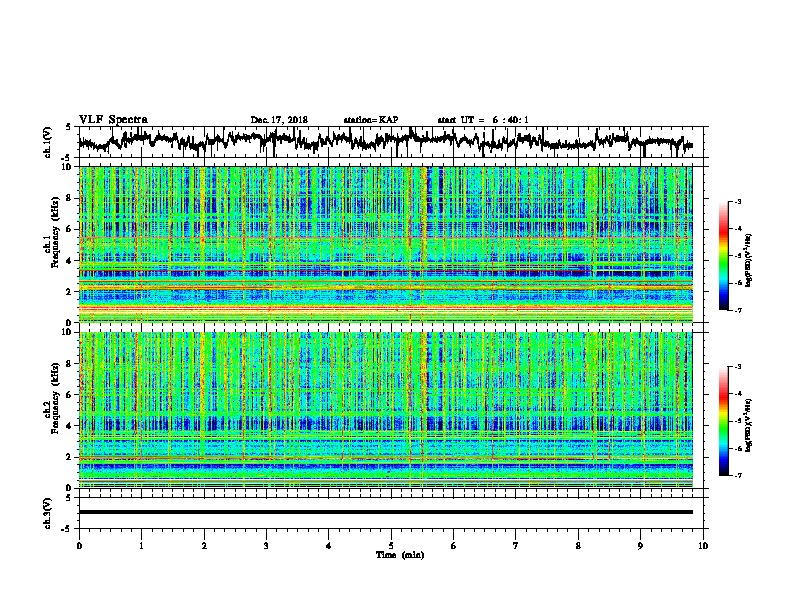
Task: Click time axis tick label "5"
Action: [x=391, y=546]
